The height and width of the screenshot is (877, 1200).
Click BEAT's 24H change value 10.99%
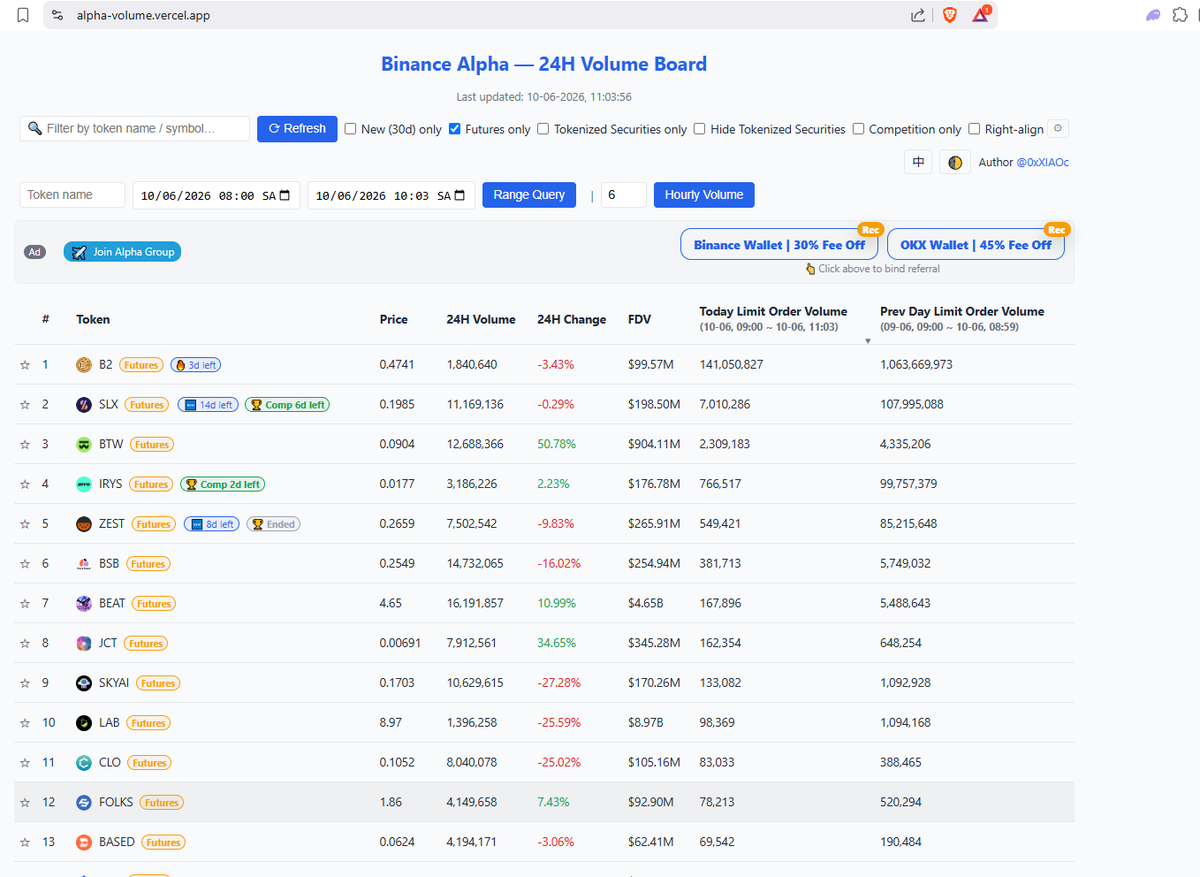[x=557, y=604]
